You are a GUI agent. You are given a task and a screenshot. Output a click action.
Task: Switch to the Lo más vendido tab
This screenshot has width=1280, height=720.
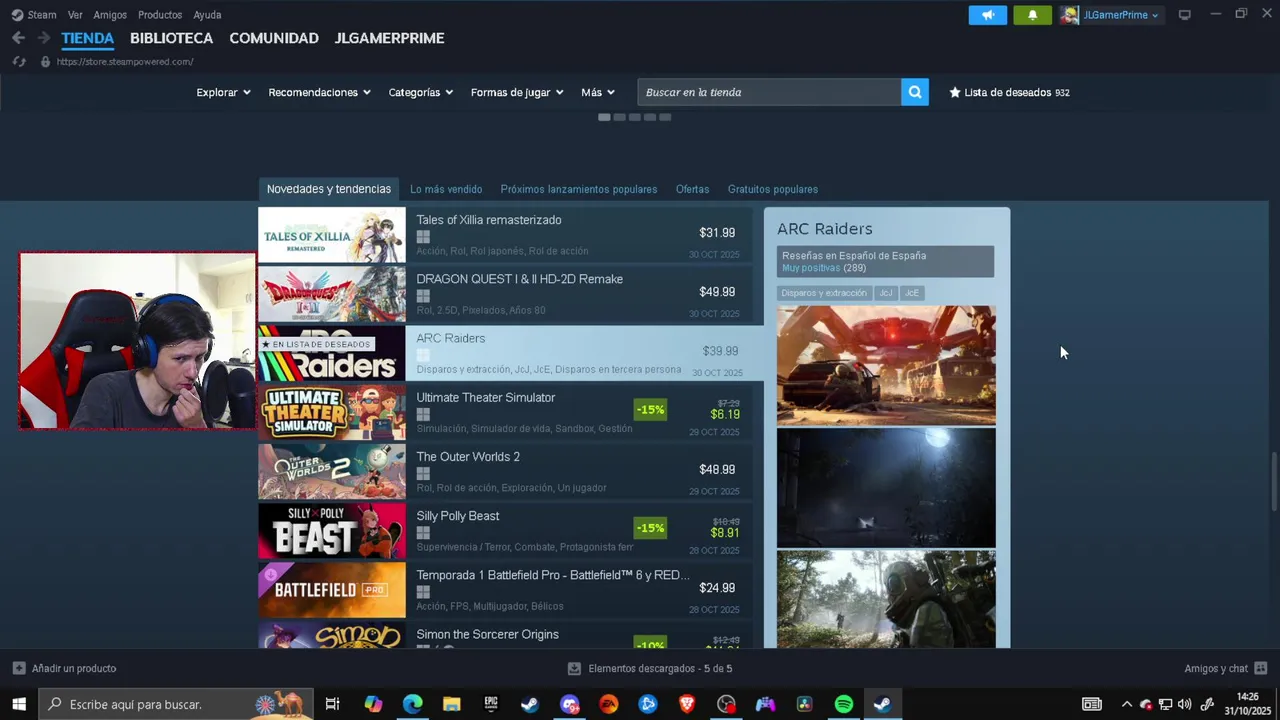(x=446, y=189)
